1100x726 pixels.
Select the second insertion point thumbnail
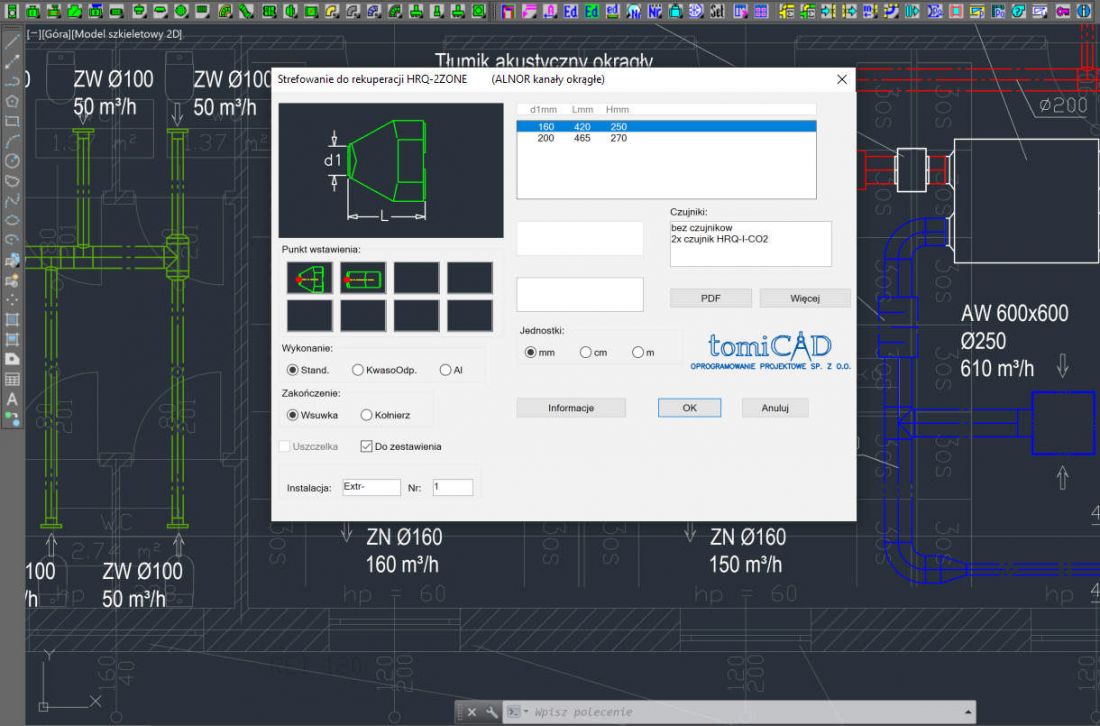363,278
